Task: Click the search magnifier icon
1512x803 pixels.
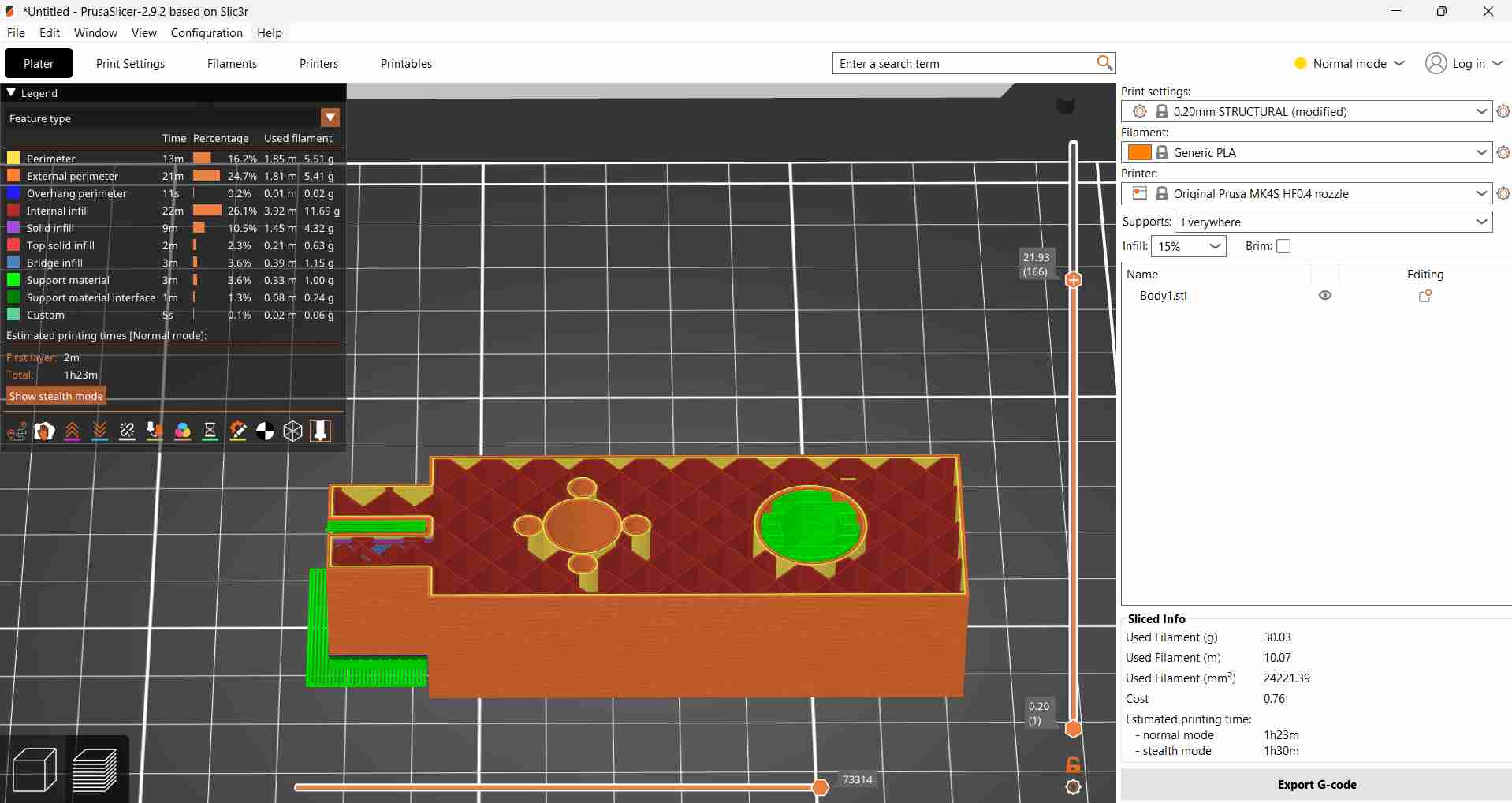Action: (1104, 63)
